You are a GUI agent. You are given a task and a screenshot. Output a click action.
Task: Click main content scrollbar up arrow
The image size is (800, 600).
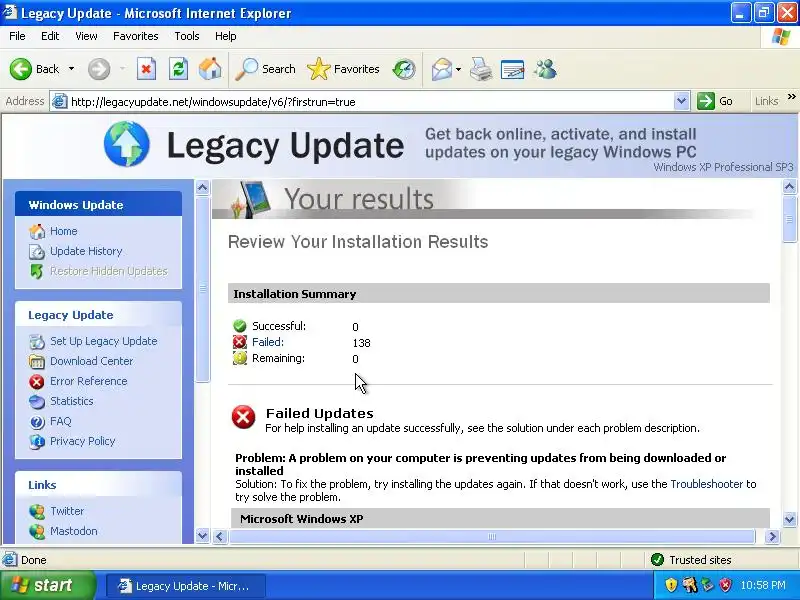[x=789, y=187]
